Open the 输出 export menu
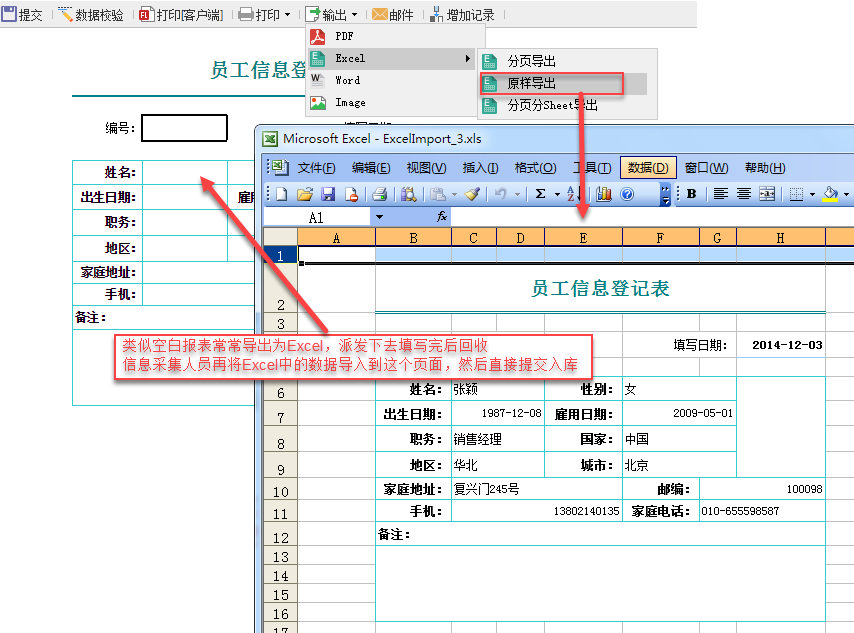854x633 pixels. [326, 15]
